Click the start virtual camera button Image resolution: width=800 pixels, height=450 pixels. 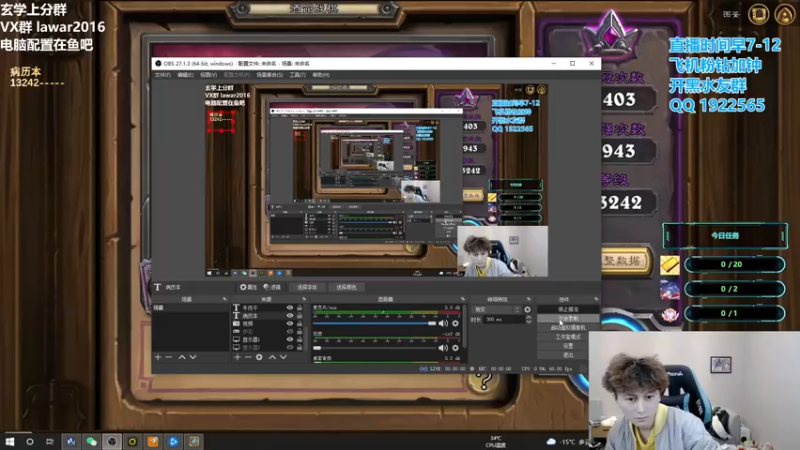pos(568,328)
